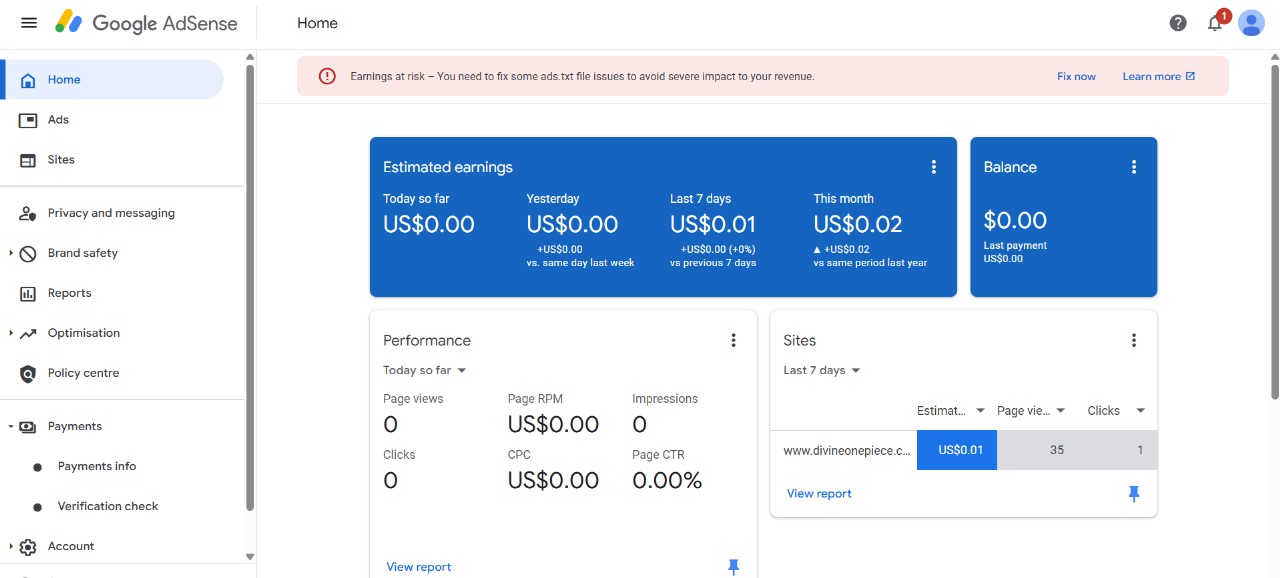Screen dimensions: 1280x578
Task: Expand the Optimisation section arrow
Action: [11, 333]
